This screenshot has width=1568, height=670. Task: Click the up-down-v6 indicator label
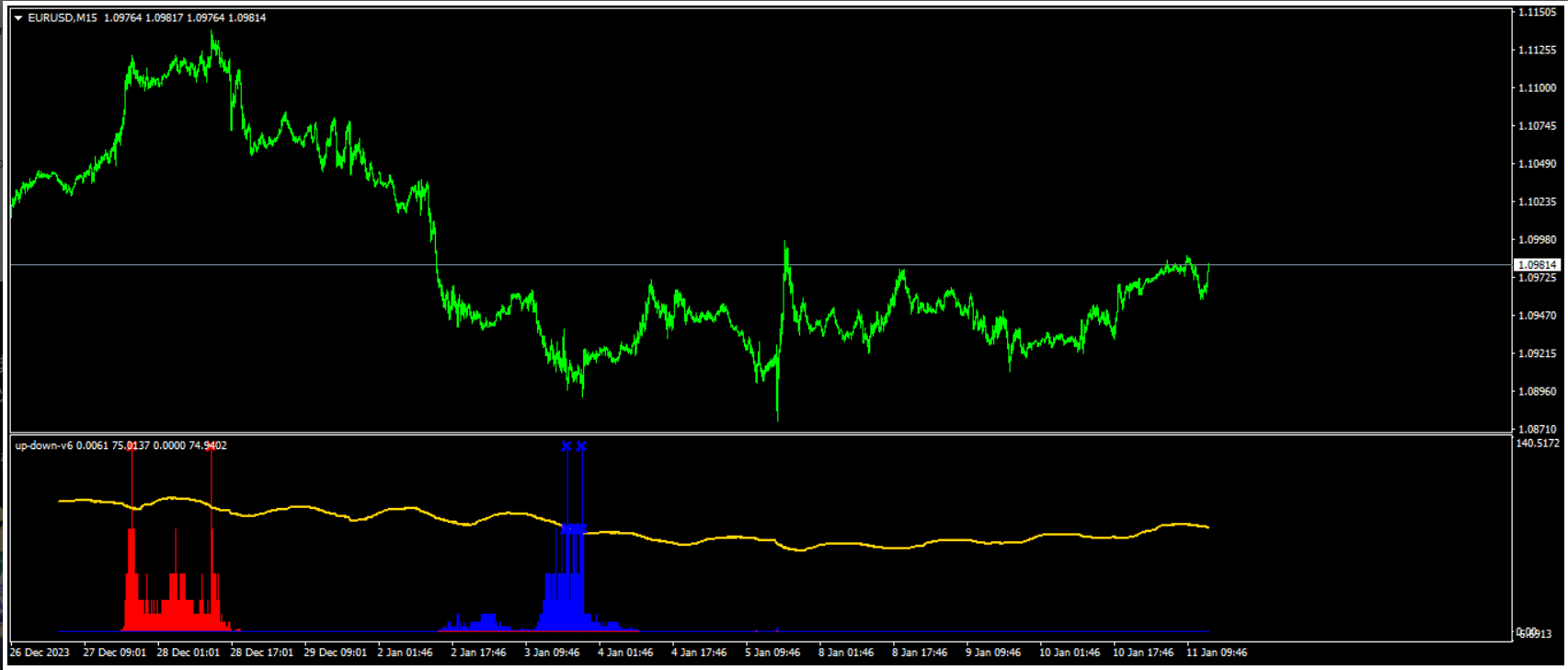tap(43, 445)
